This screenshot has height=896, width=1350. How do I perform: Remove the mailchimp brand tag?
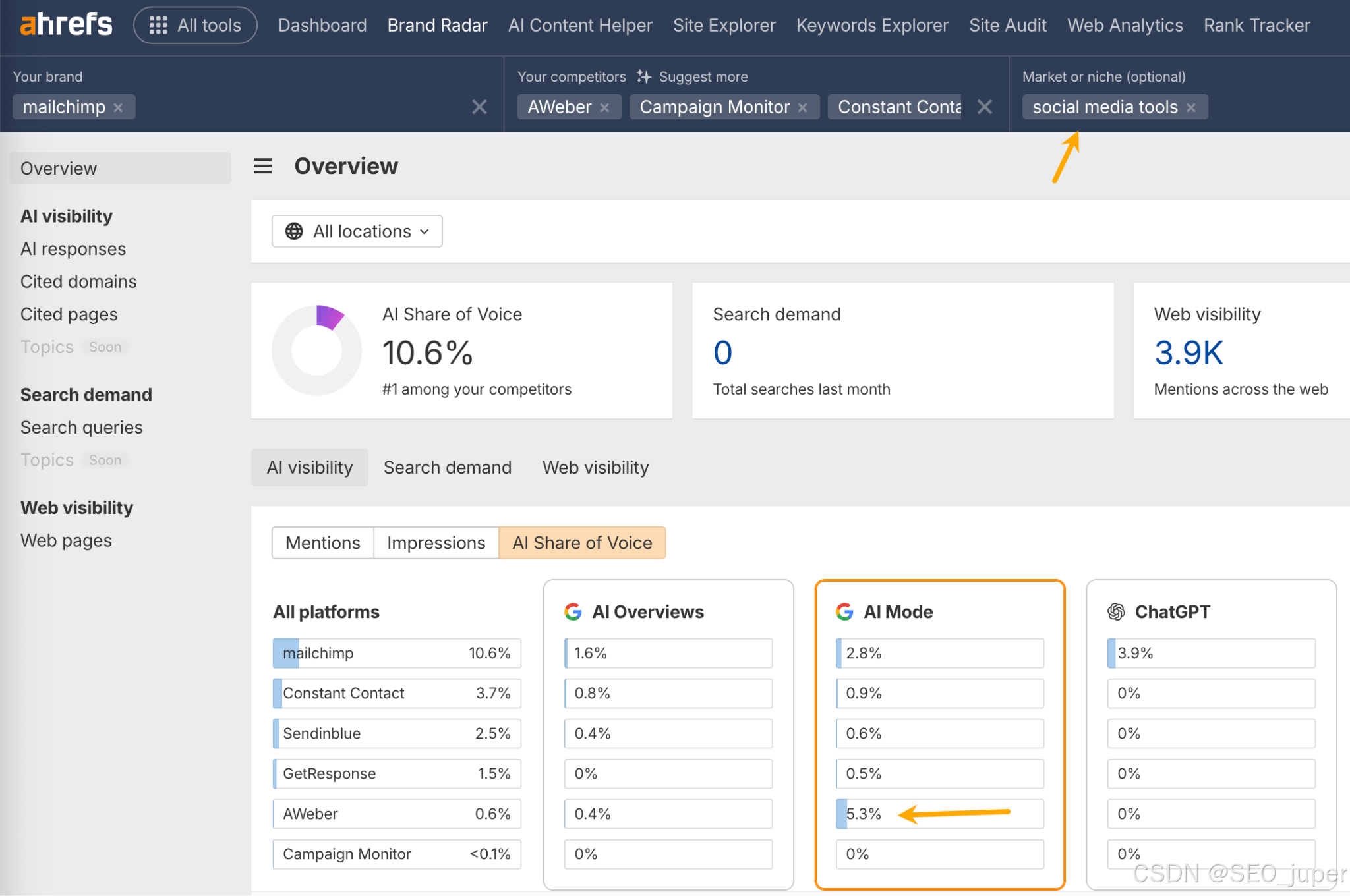tap(118, 107)
